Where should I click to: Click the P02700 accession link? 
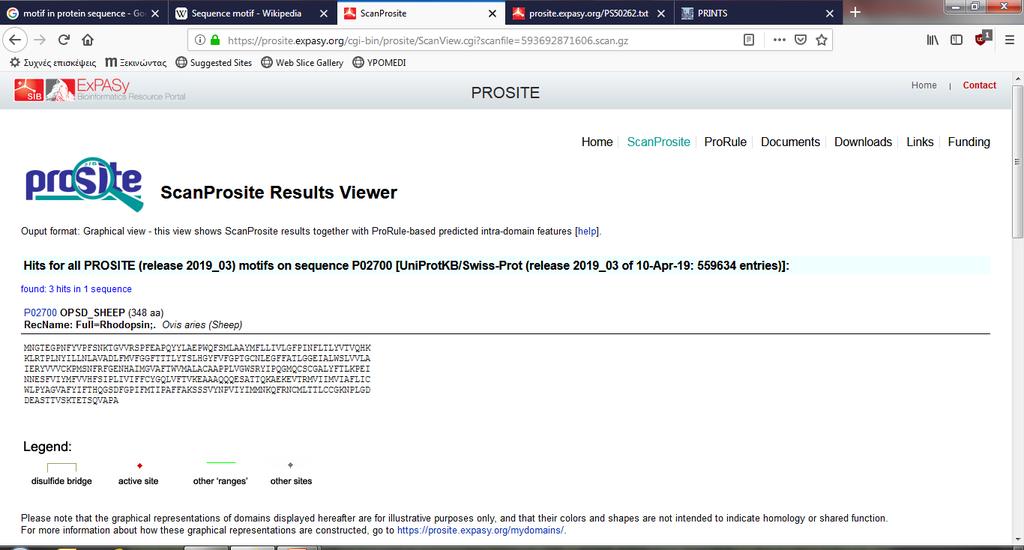point(40,313)
